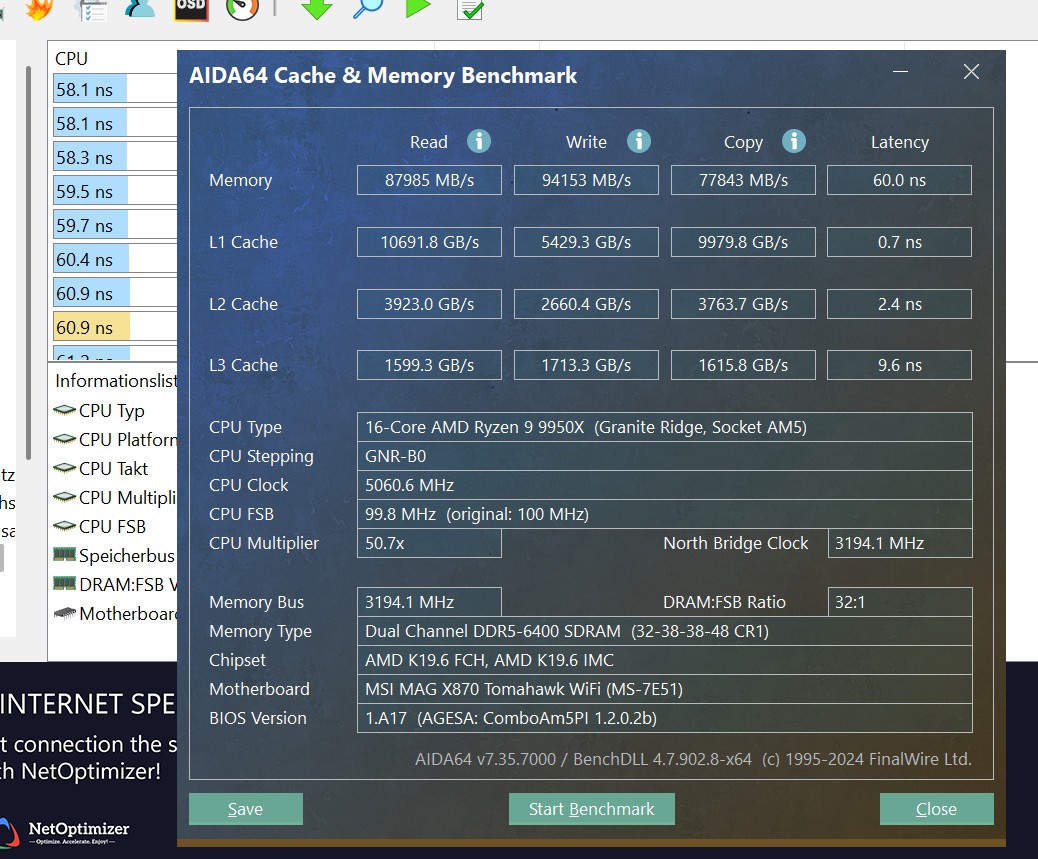Open the checklist report toolbar icon
This screenshot has height=859, width=1038.
91,9
